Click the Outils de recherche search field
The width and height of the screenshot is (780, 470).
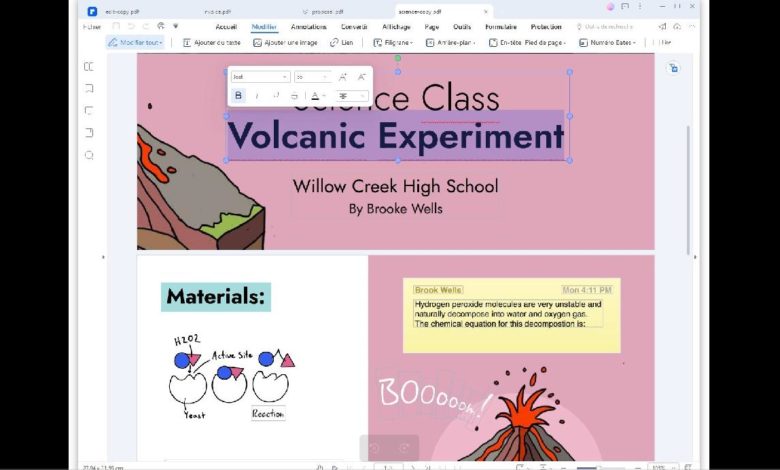pyautogui.click(x=605, y=27)
